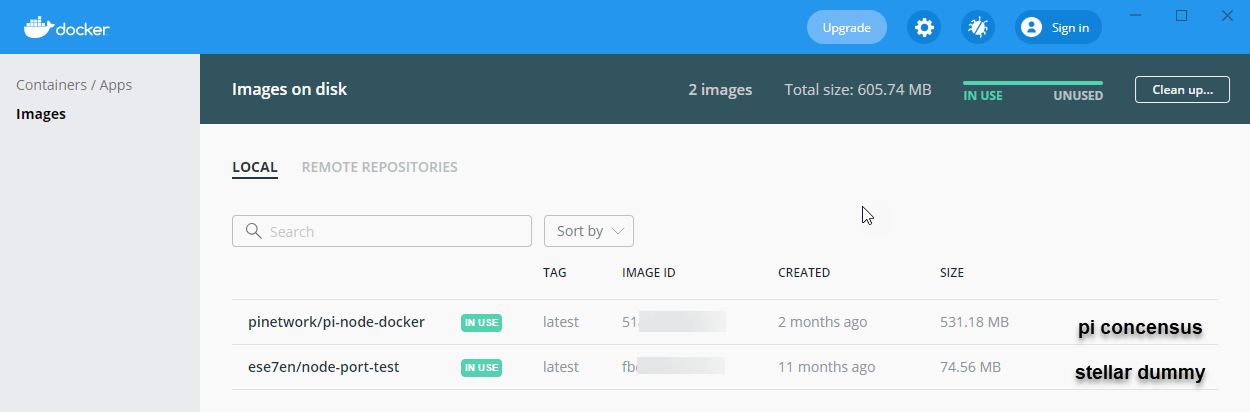
Task: Click IN USE badge for pinetwork/pi-node-docker
Action: (481, 323)
